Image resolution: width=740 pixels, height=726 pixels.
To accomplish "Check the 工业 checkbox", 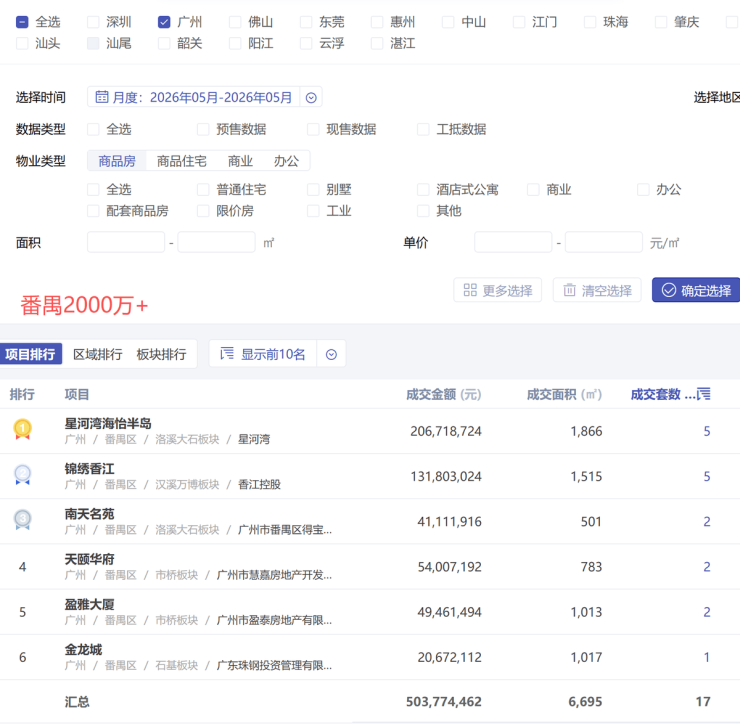I will [313, 211].
